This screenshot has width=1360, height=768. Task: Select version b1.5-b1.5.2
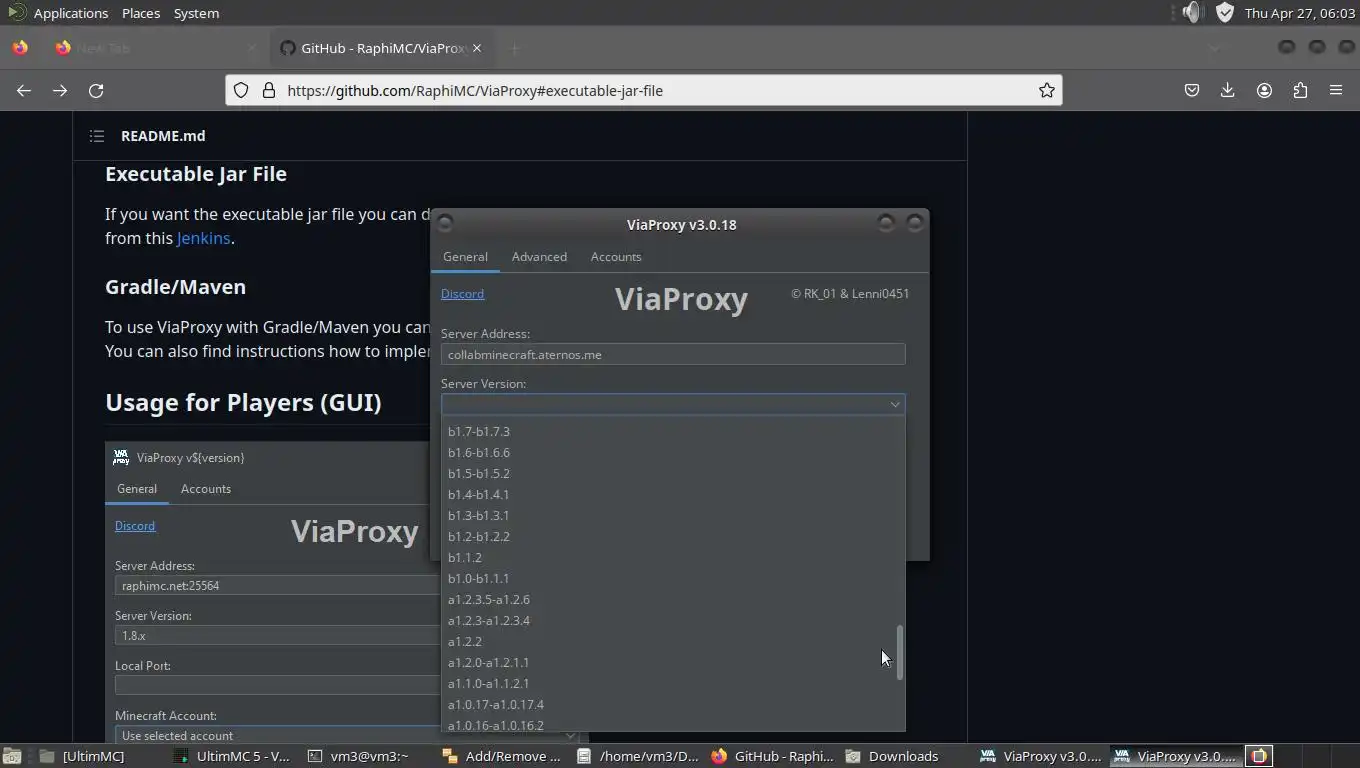pyautogui.click(x=673, y=474)
